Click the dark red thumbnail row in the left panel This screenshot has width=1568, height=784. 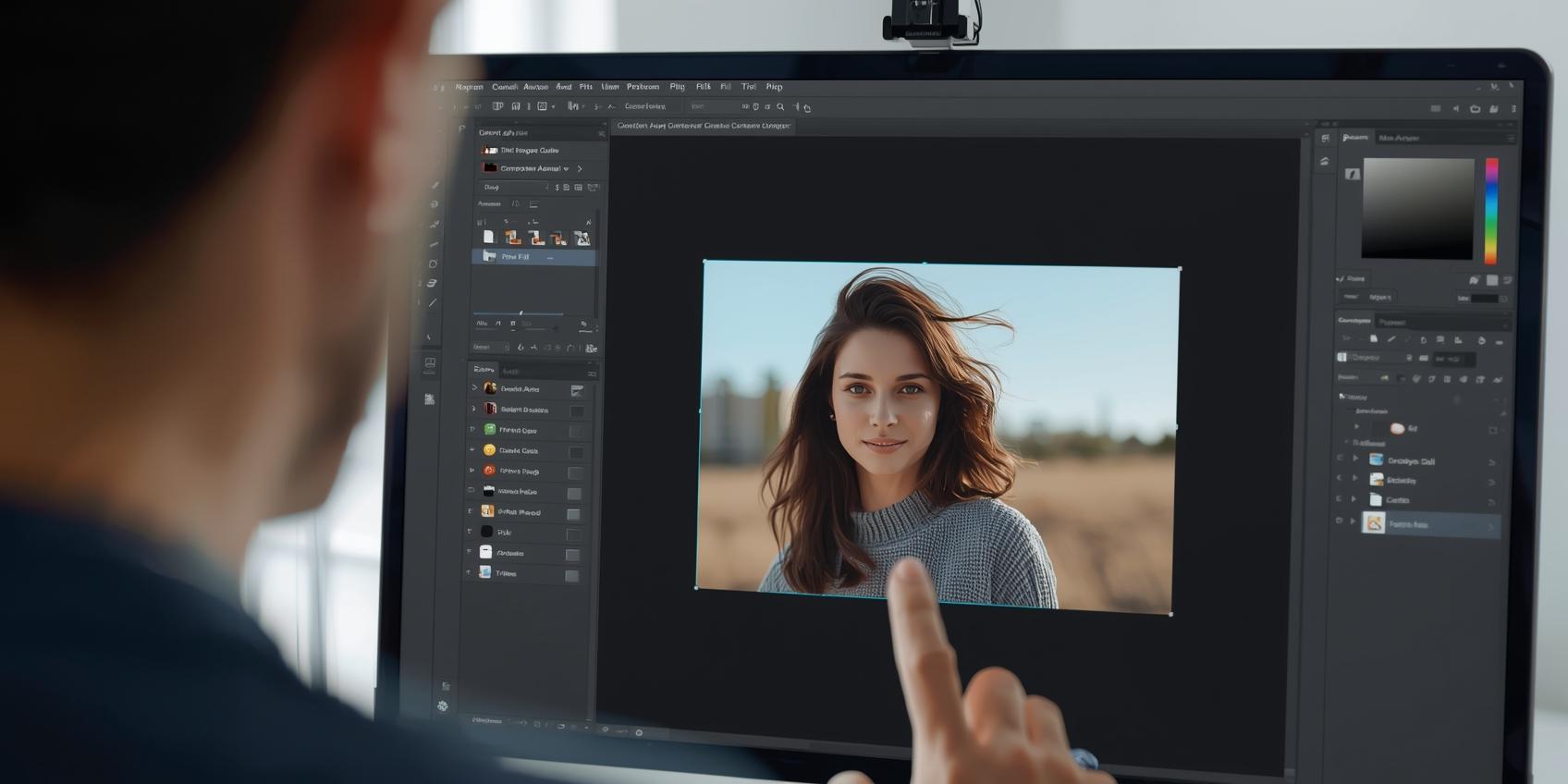(x=534, y=169)
